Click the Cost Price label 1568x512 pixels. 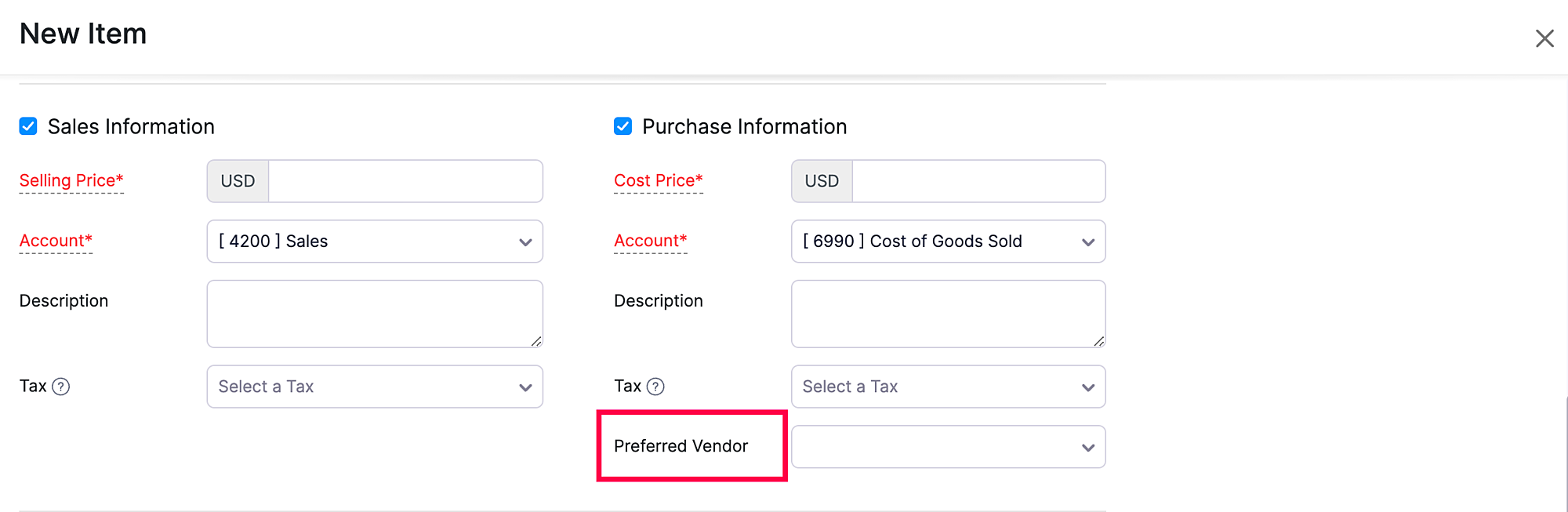tap(658, 181)
